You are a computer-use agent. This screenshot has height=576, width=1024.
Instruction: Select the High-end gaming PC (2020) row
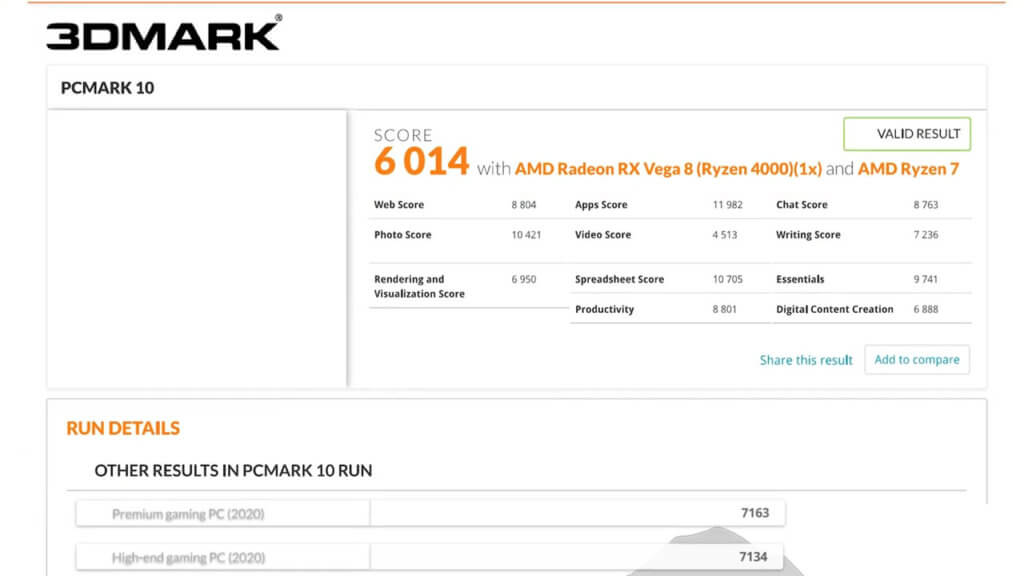[x=430, y=557]
